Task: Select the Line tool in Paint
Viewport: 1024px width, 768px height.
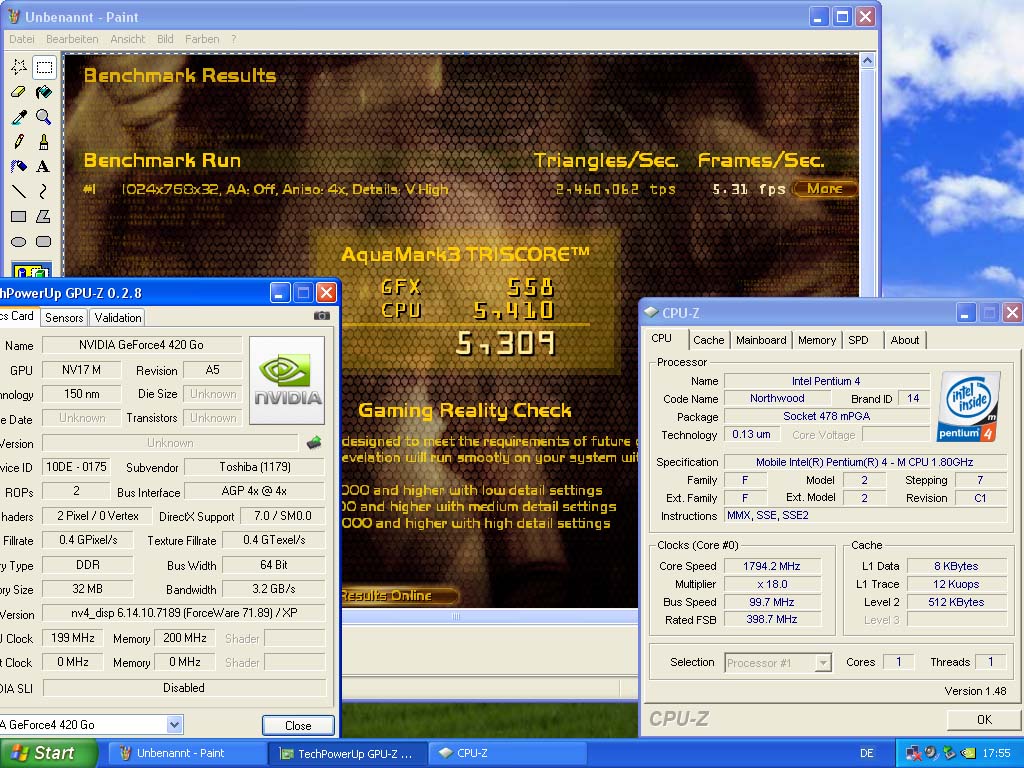Action: pyautogui.click(x=19, y=191)
